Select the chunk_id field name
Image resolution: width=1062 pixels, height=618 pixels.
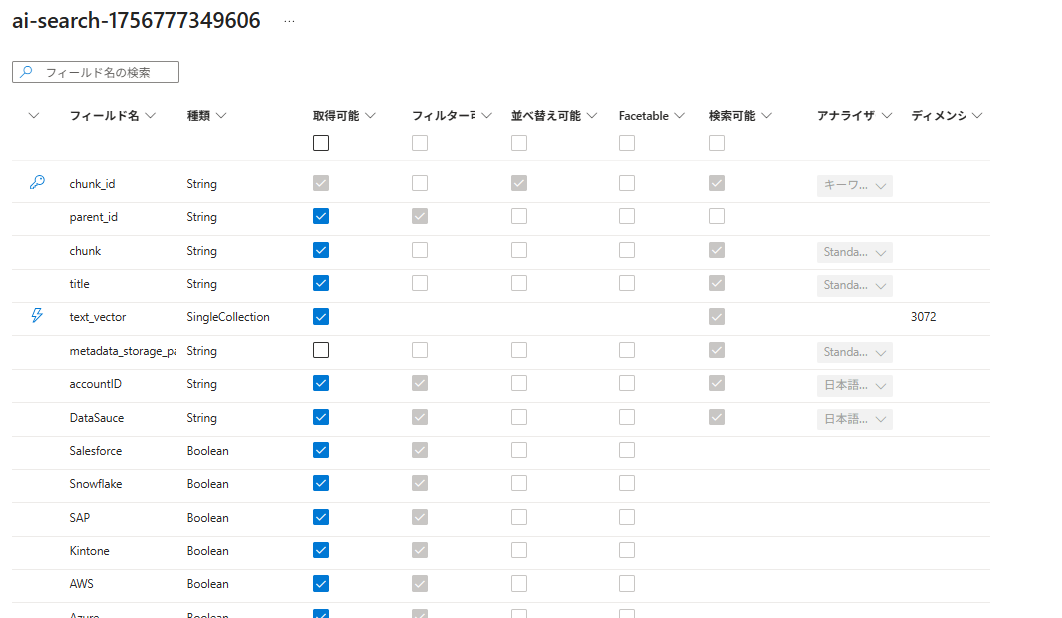tap(92, 184)
